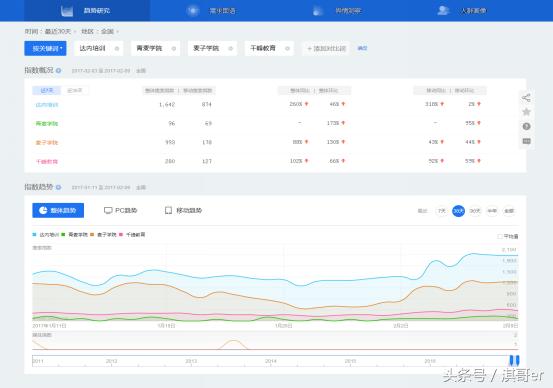Choose the 90天 time range

pos(475,211)
